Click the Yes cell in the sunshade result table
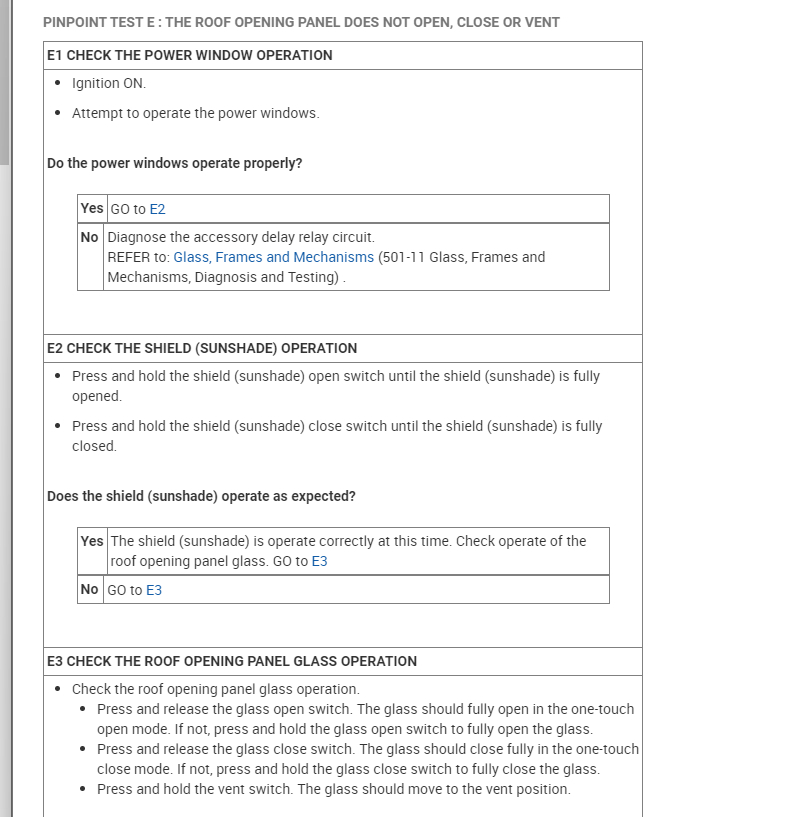The height and width of the screenshot is (817, 786). (x=92, y=541)
